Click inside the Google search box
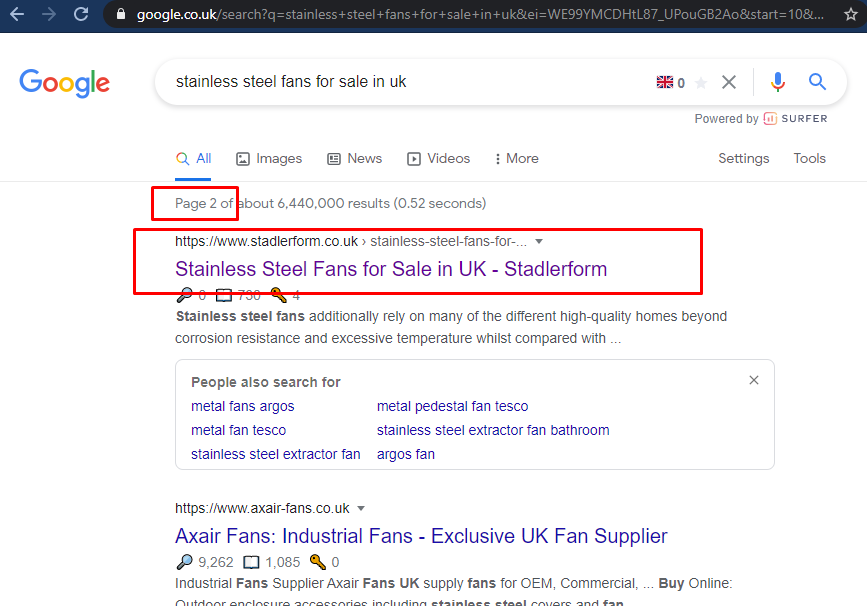This screenshot has height=606, width=867. tap(400, 82)
